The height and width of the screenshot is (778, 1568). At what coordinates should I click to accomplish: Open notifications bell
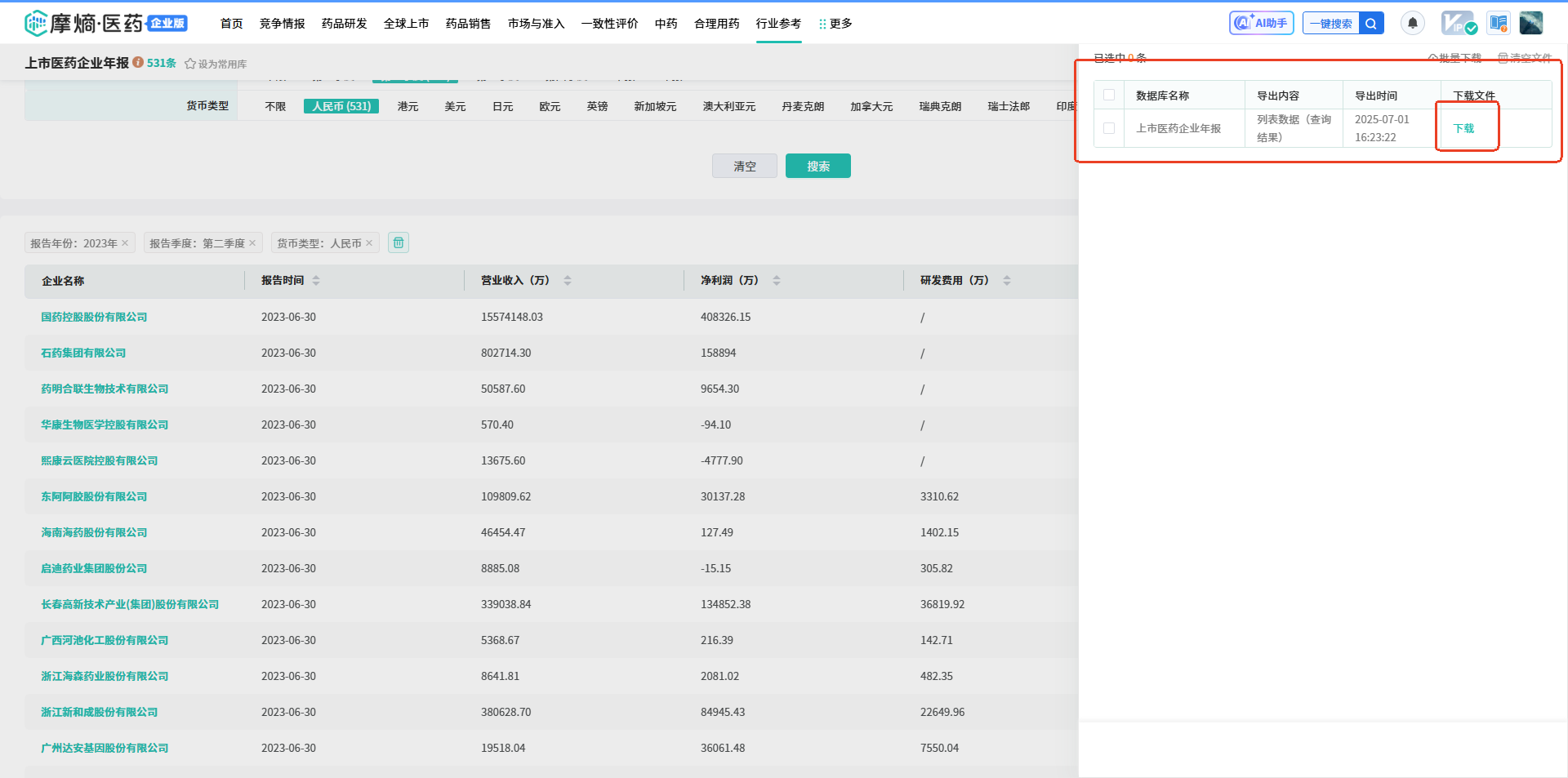coord(1413,23)
